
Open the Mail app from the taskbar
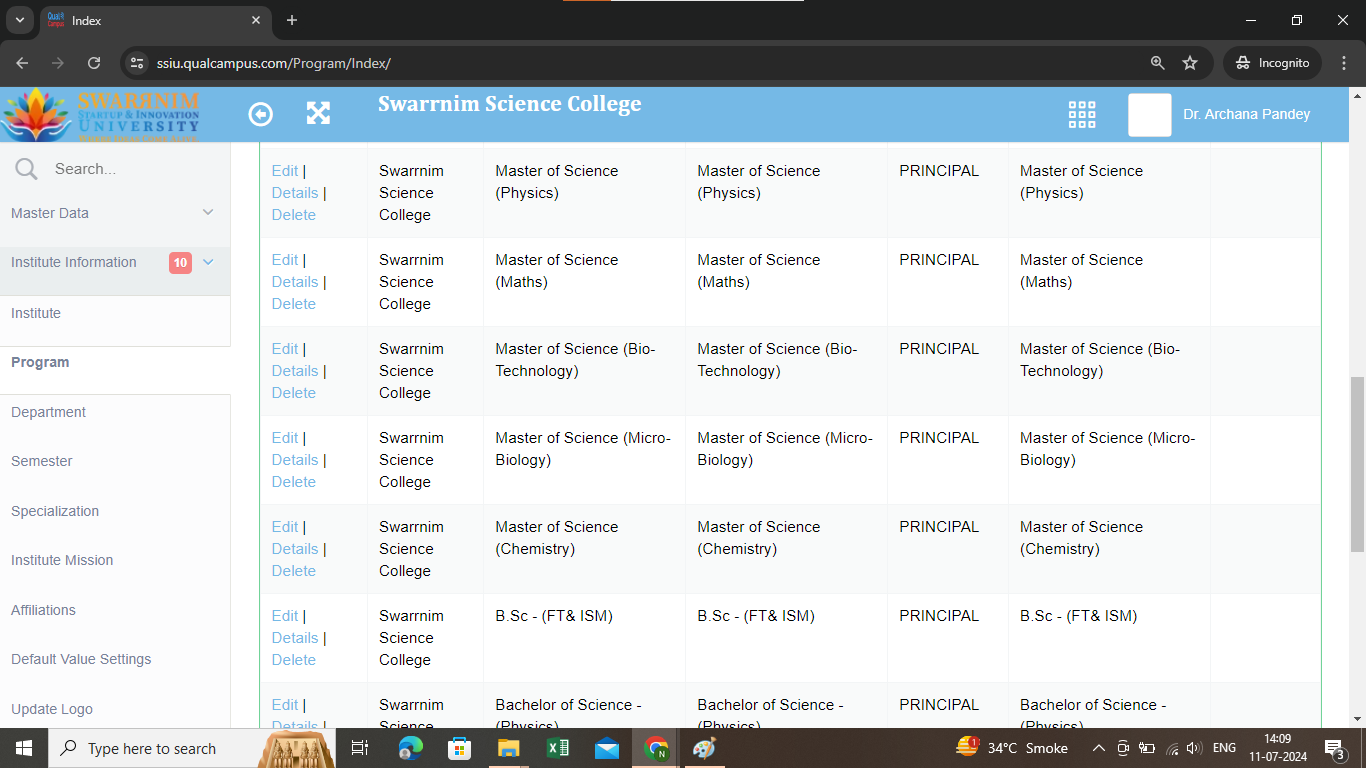(x=607, y=748)
